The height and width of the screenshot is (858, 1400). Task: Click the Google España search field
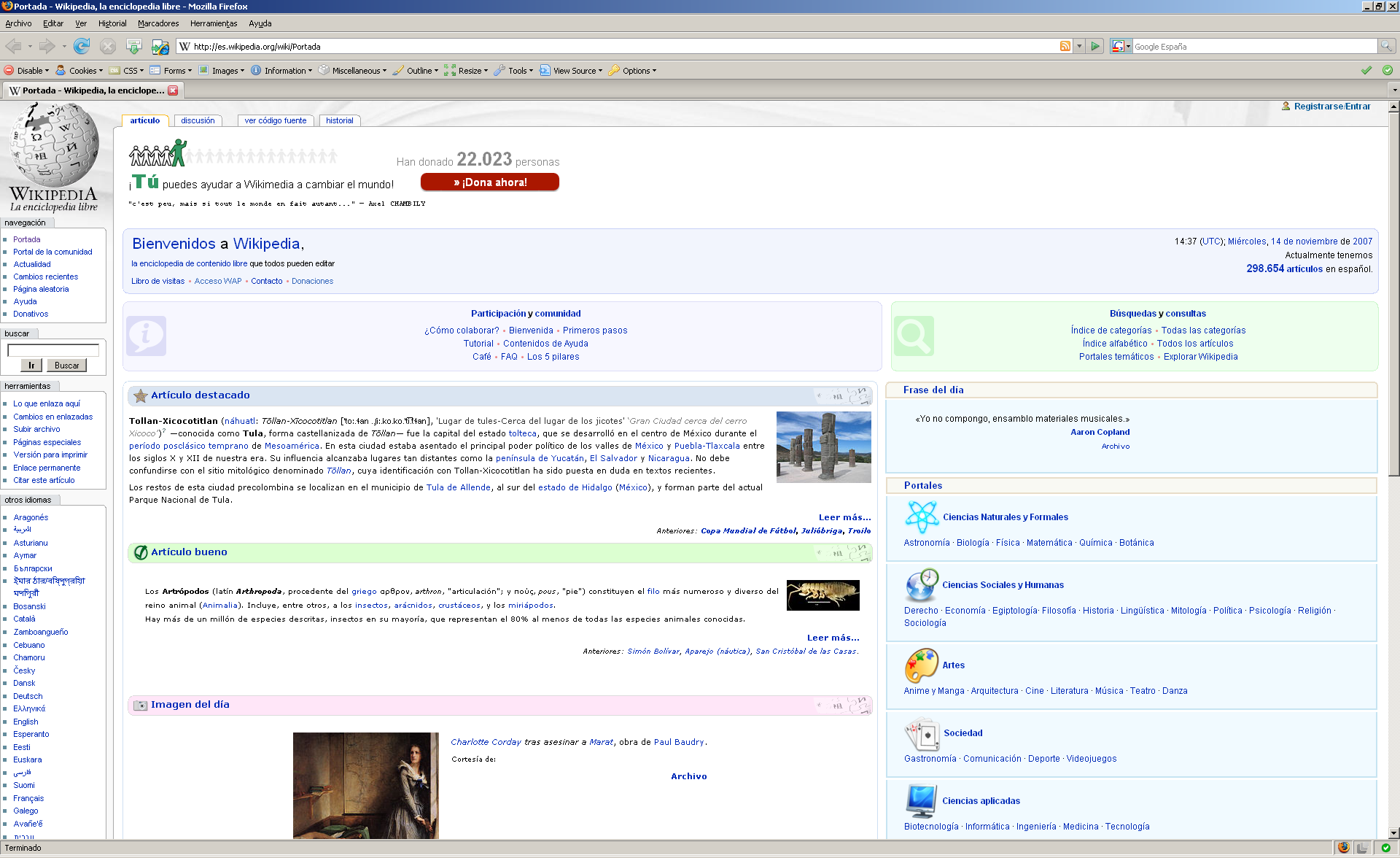tap(1254, 47)
